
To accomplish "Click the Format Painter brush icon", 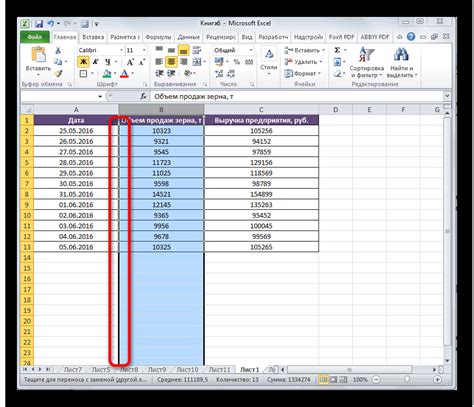I will pos(58,73).
